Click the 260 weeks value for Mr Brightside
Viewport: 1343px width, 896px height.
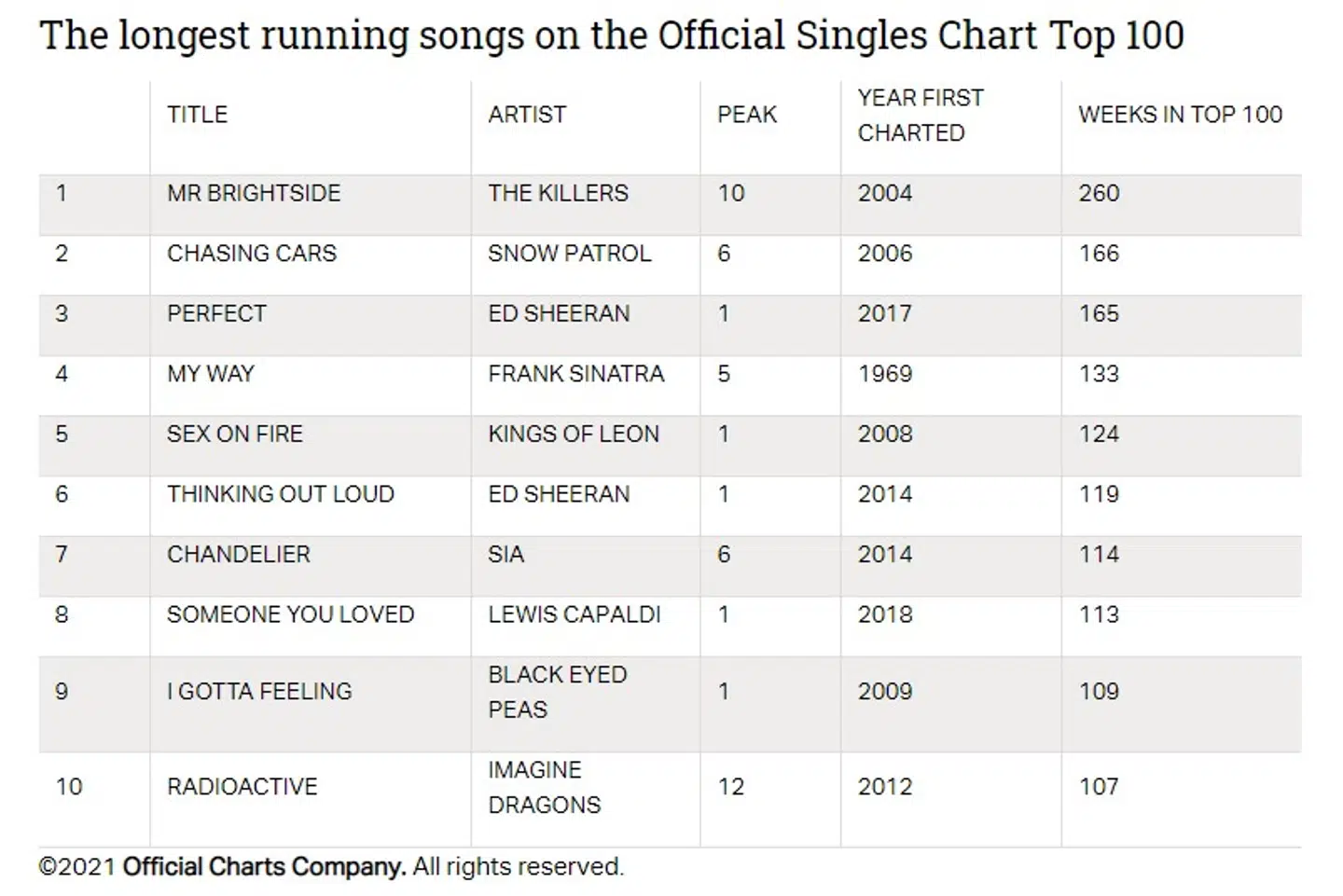[1099, 193]
